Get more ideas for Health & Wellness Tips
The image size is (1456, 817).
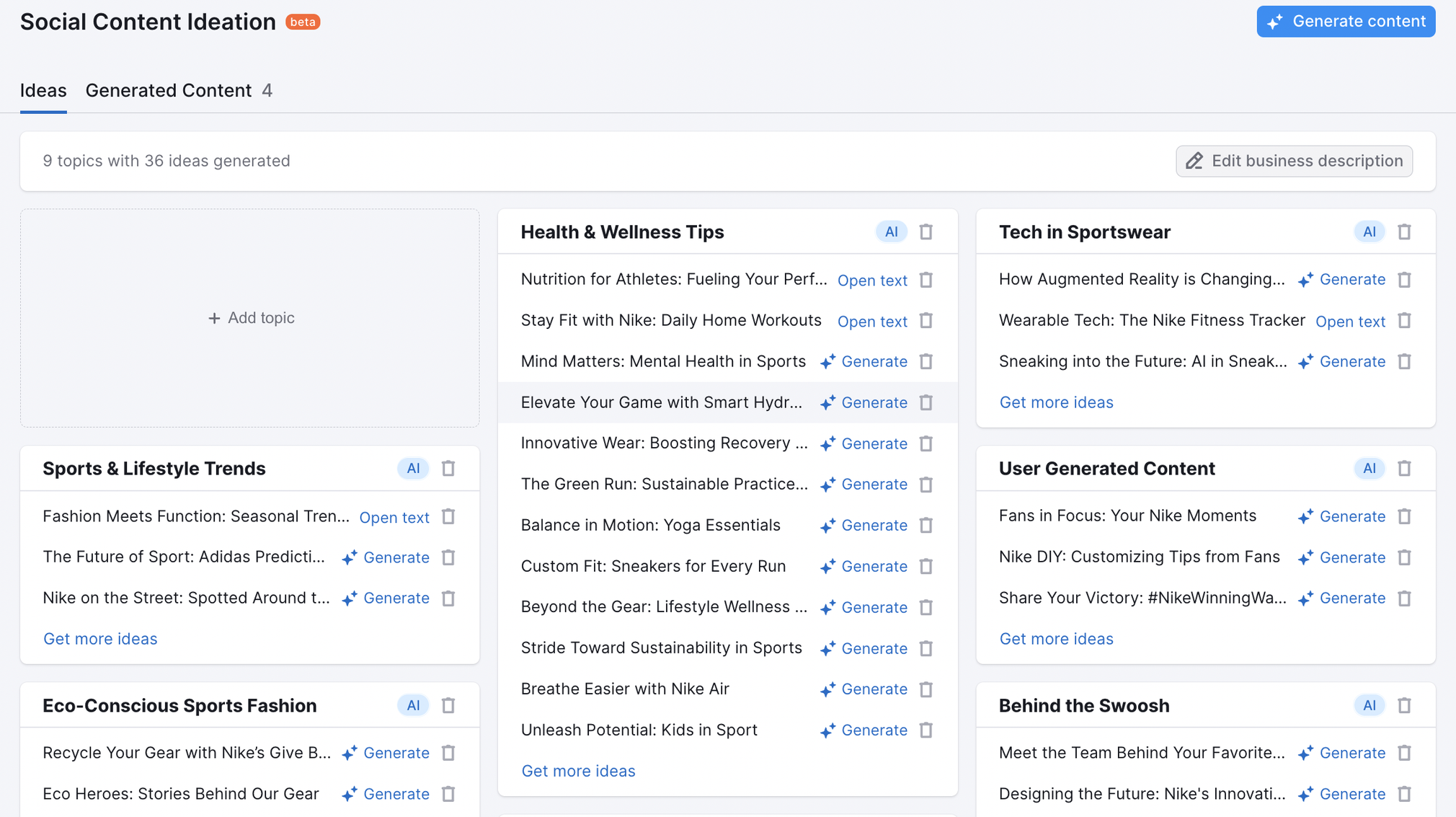point(578,771)
